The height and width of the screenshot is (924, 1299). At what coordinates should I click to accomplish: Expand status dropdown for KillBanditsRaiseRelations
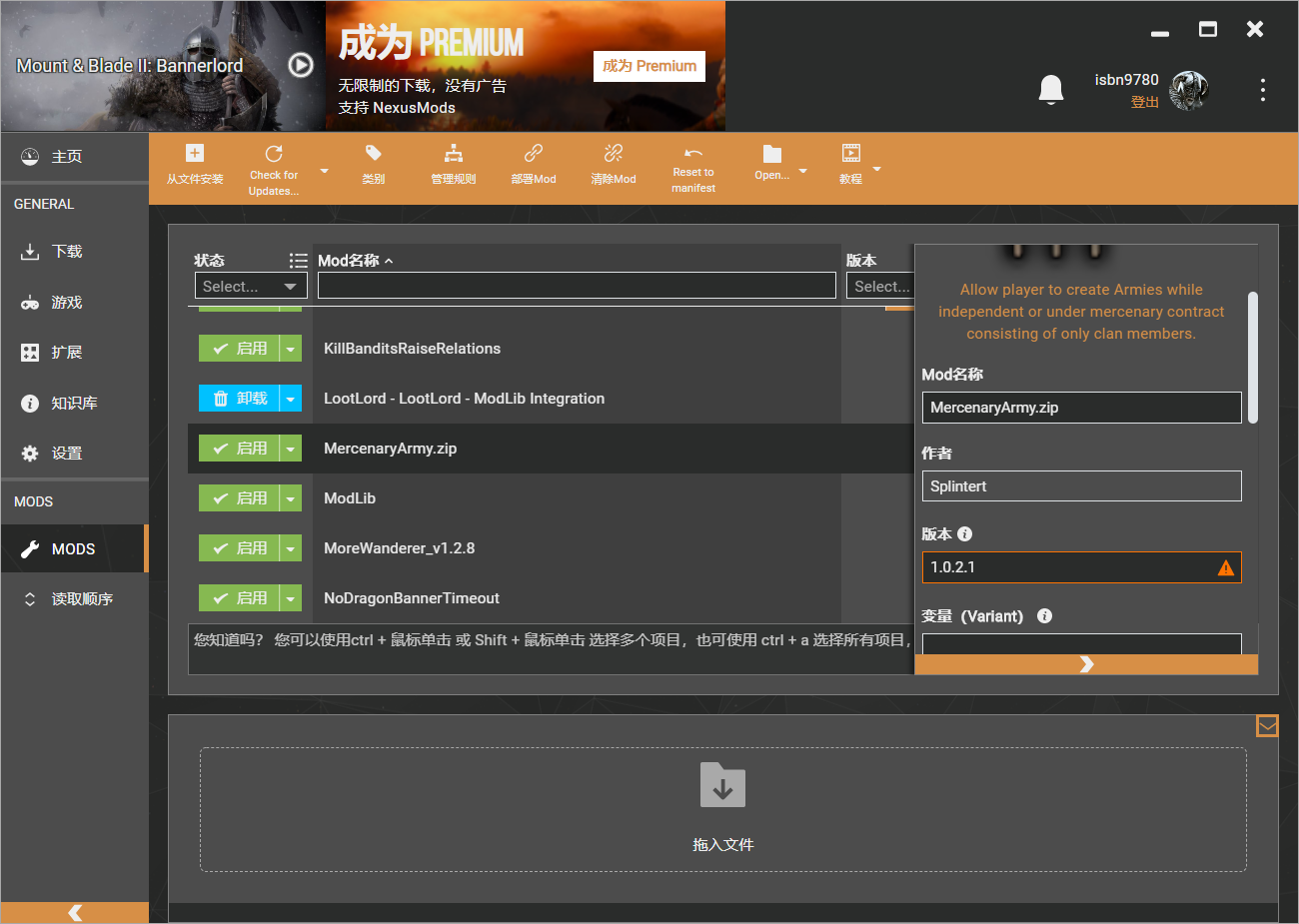[291, 349]
